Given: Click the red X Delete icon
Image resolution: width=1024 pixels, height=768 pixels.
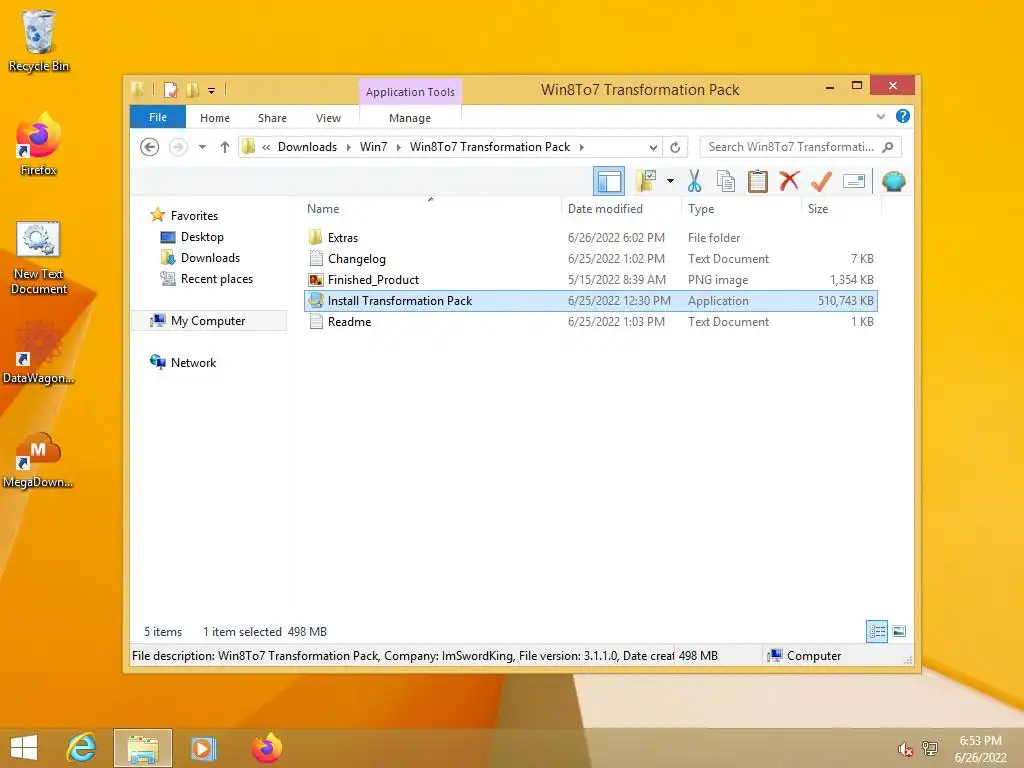Looking at the screenshot, I should click(789, 181).
